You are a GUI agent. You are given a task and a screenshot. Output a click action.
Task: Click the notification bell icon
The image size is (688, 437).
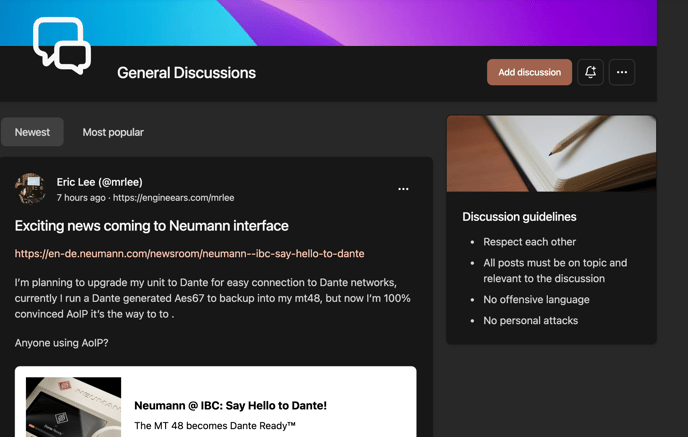coord(590,72)
